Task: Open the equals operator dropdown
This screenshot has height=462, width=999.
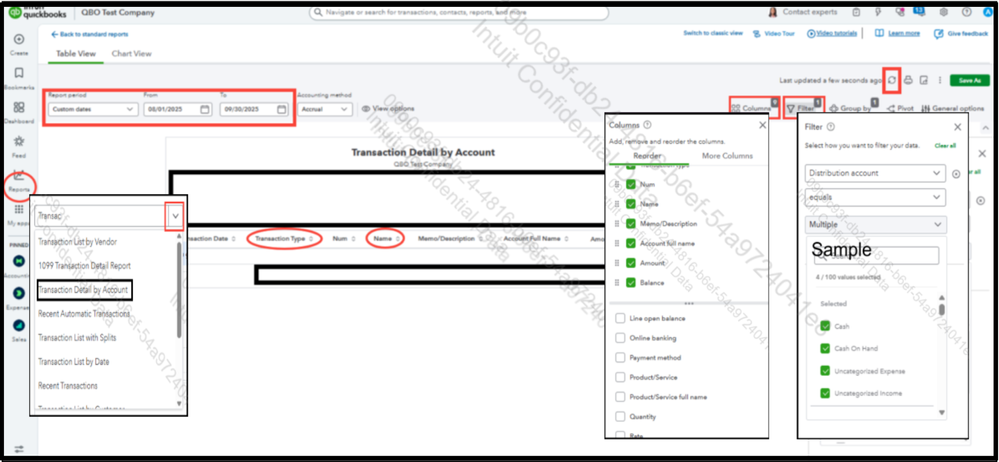Action: tap(875, 198)
